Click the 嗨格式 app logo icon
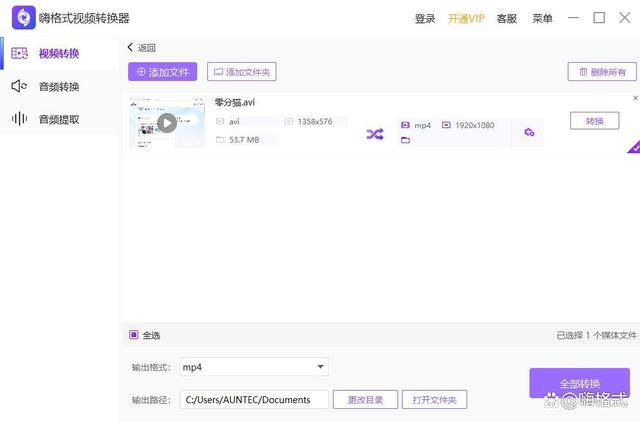 [x=24, y=18]
